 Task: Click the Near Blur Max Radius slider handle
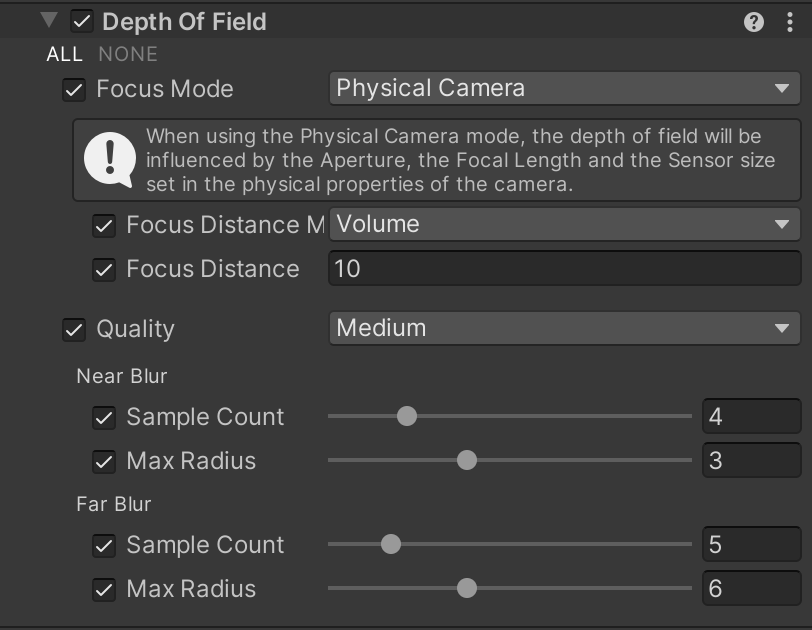click(466, 460)
